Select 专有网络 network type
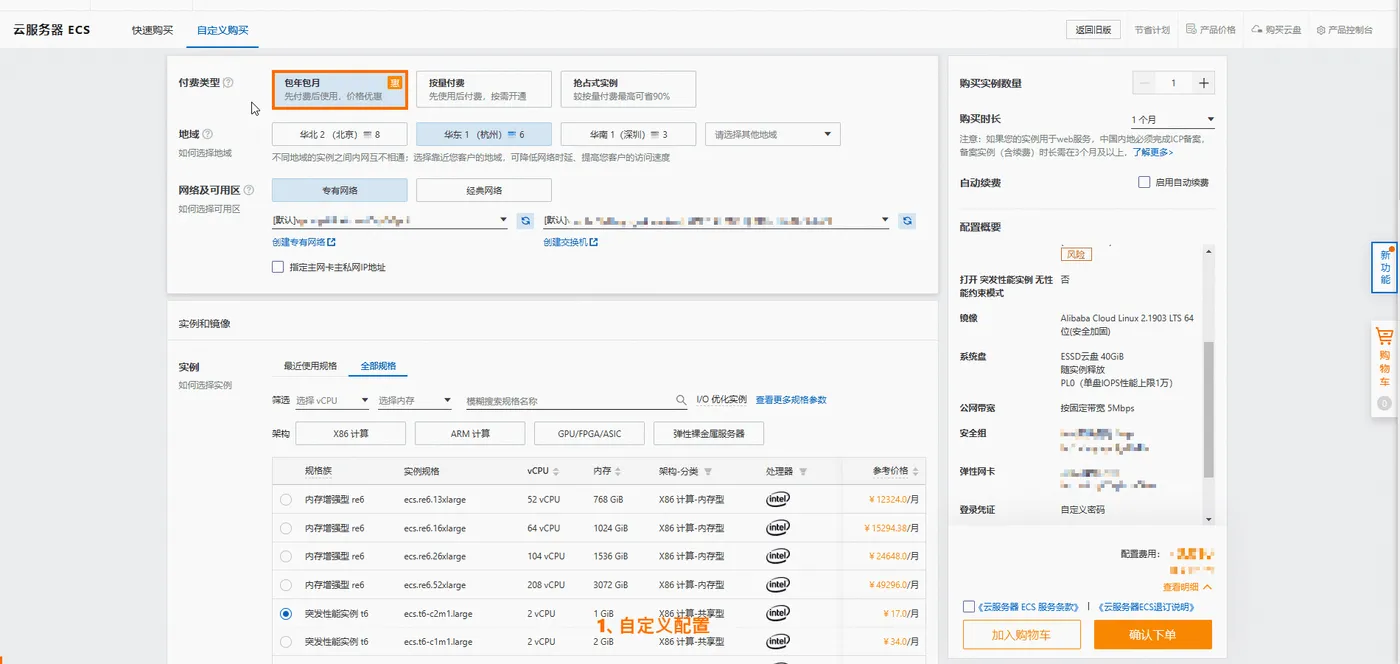 pos(340,190)
